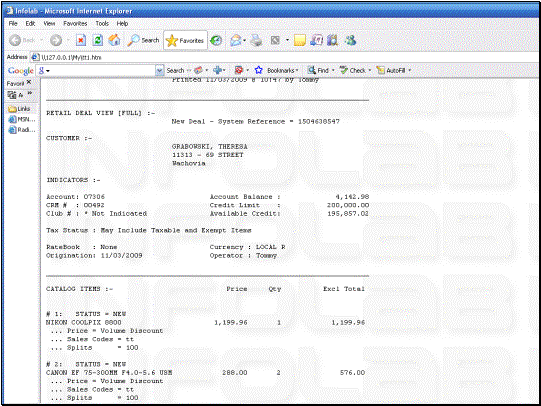Open the File menu

coord(13,23)
